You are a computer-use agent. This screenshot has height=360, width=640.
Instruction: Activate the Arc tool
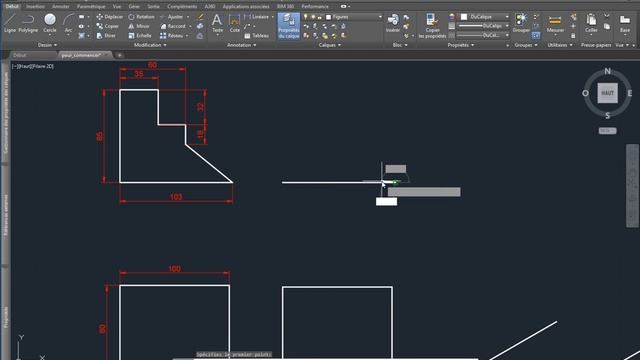68,23
